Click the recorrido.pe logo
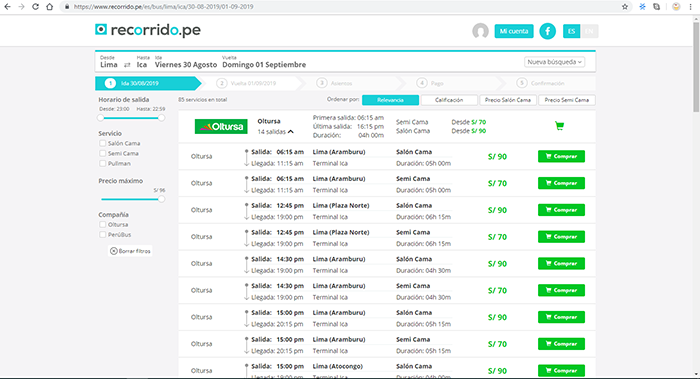Viewport: 700px width, 379px height. pos(148,30)
